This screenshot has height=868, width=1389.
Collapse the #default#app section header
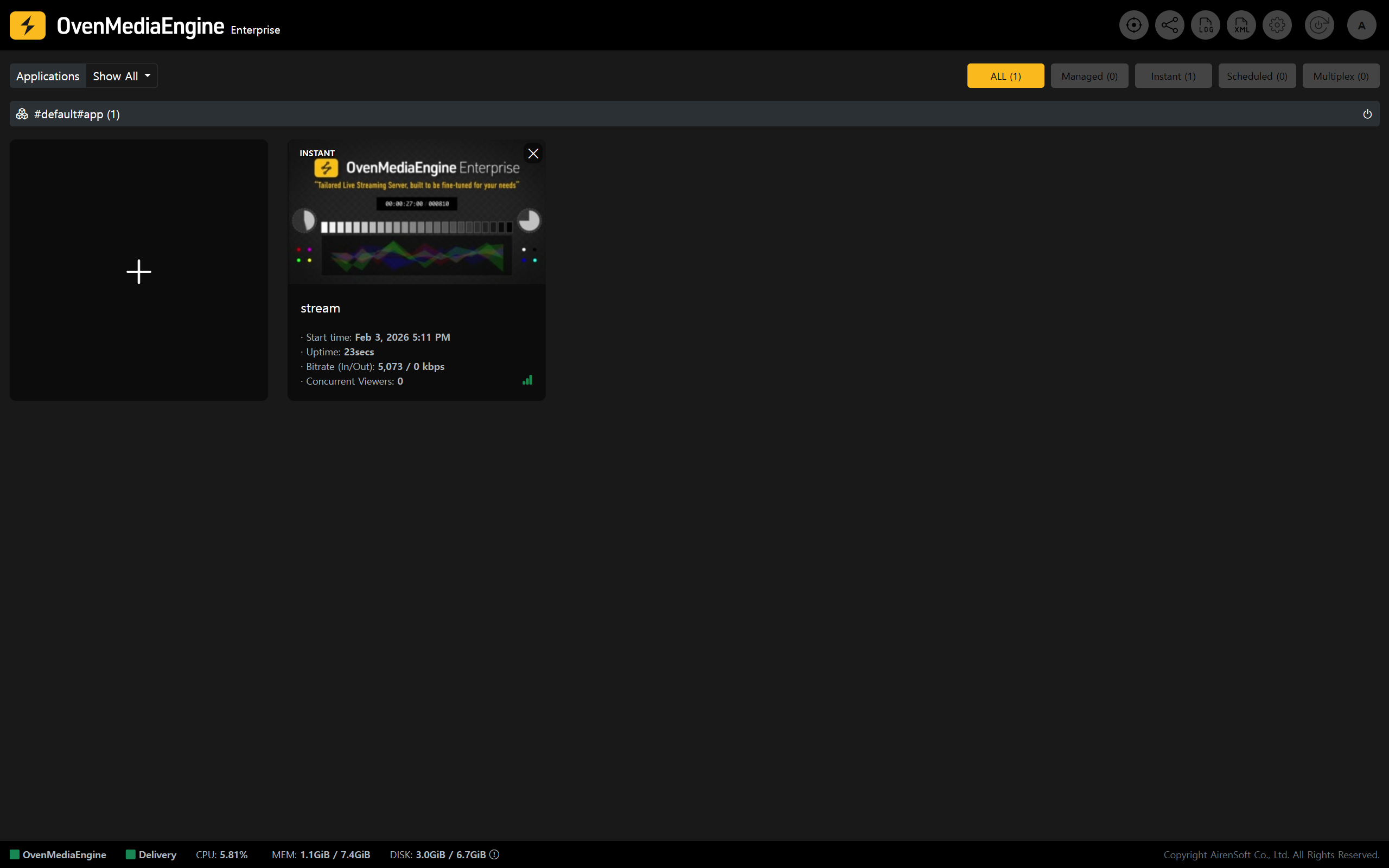(77, 114)
